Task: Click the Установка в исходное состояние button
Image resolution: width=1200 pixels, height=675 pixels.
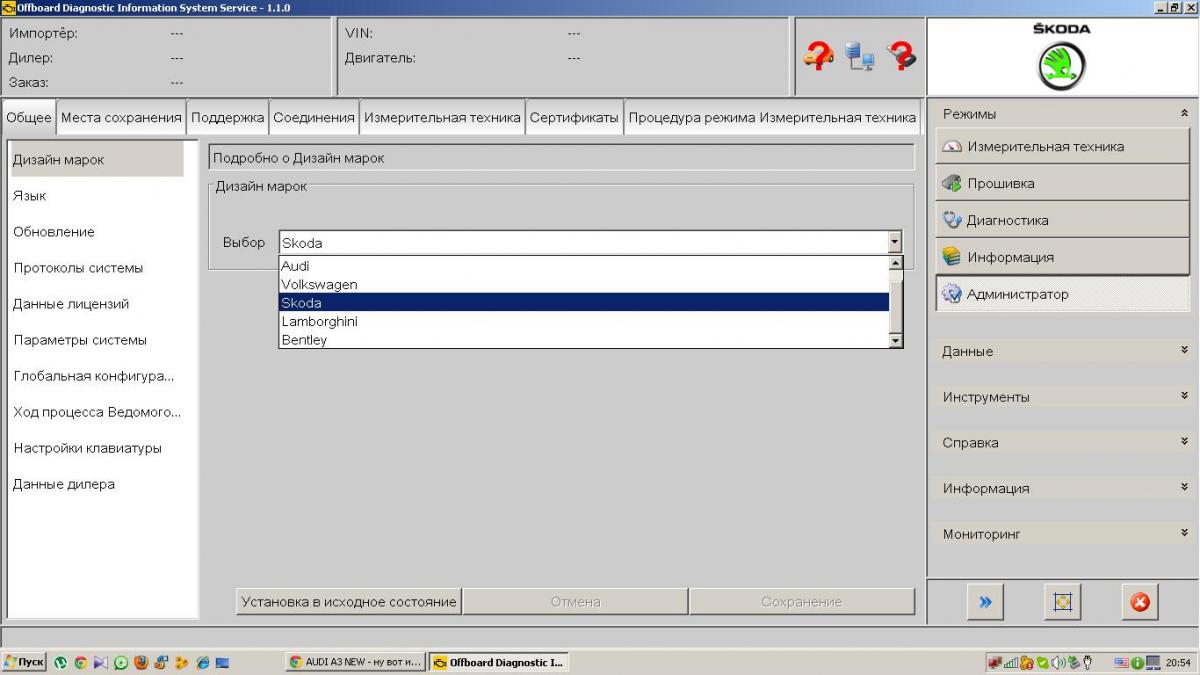Action: point(349,602)
